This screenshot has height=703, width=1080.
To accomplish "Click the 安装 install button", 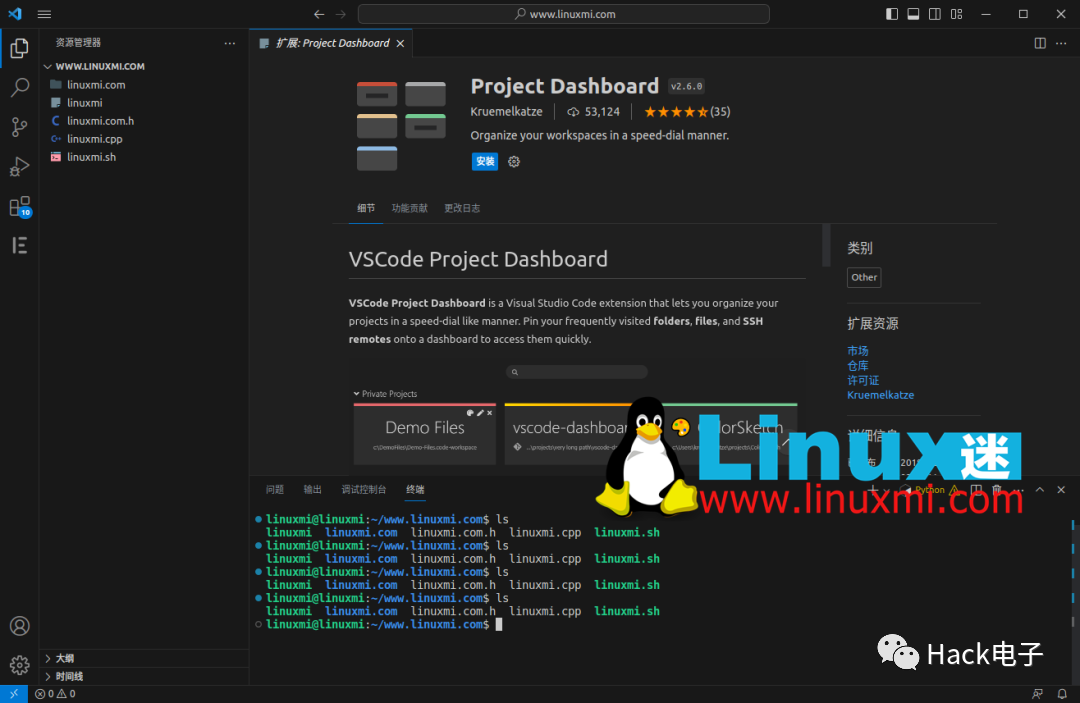I will (x=485, y=161).
